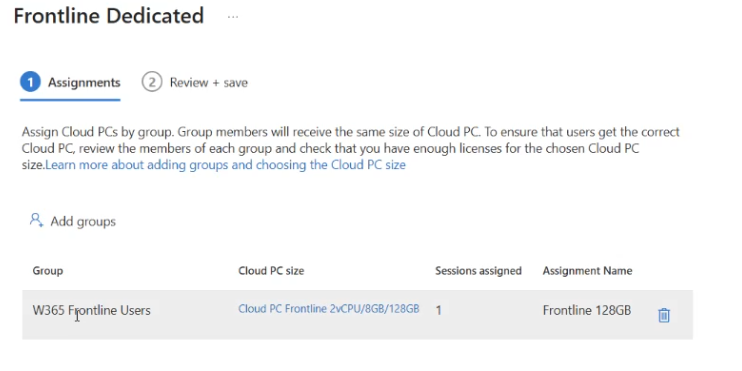
Task: Open the ellipsis menu beside Frontline Dedicated
Action: coord(232,17)
